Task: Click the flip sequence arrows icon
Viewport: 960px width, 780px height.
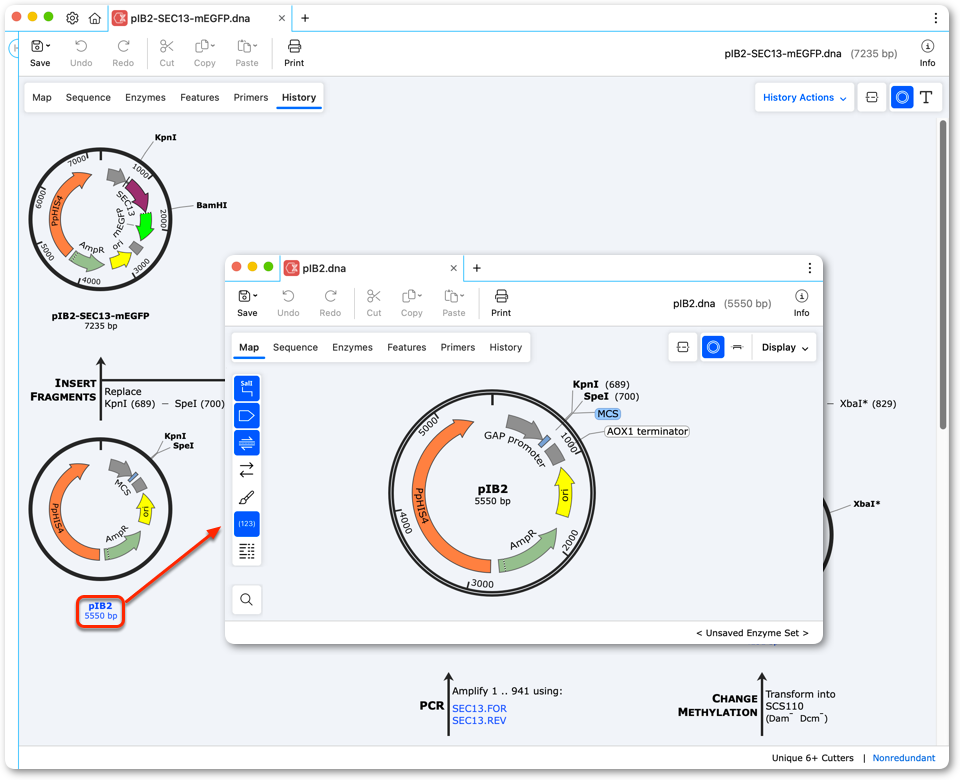Action: [247, 470]
